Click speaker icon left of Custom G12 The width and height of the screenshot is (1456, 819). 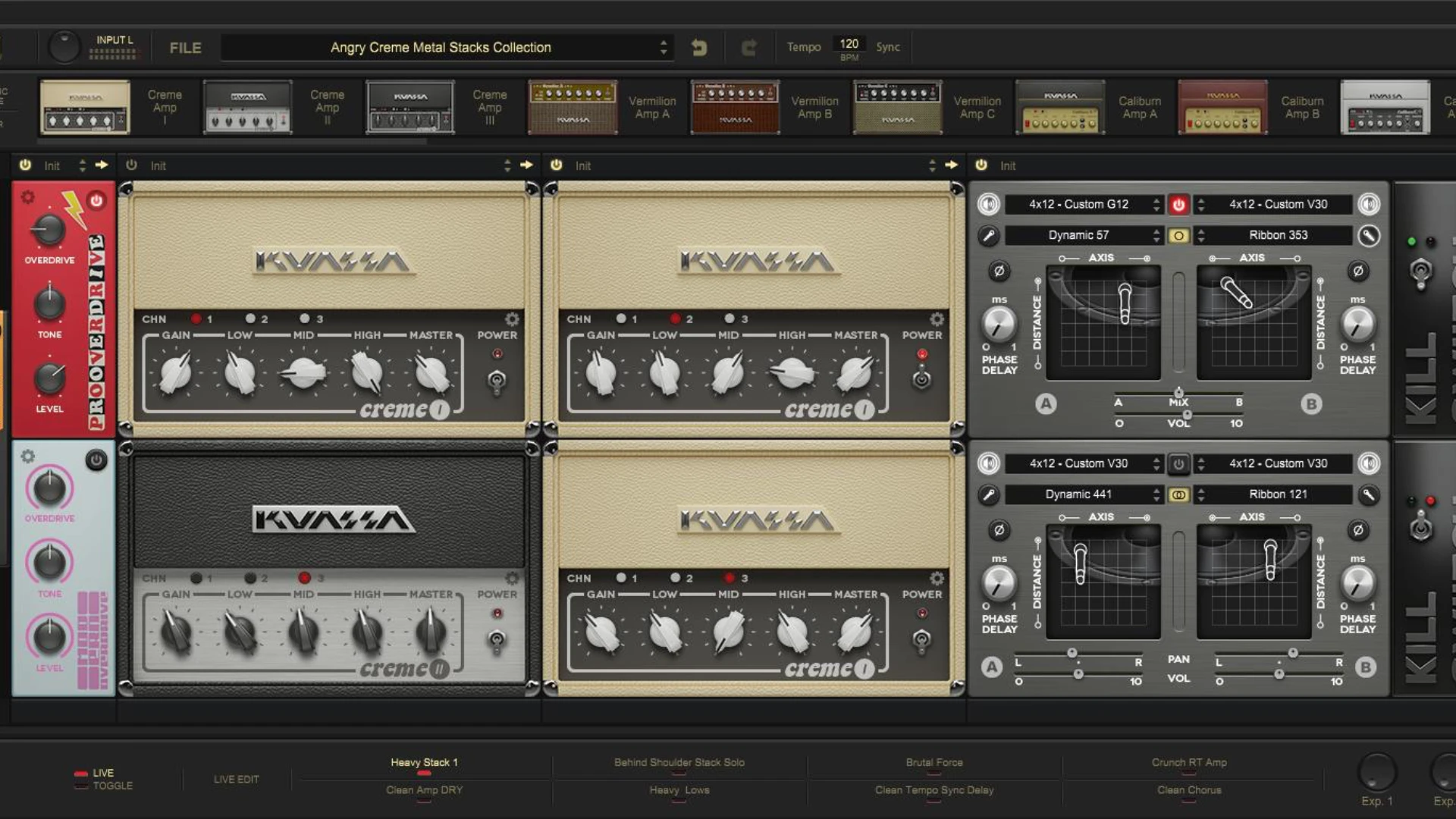click(x=988, y=204)
